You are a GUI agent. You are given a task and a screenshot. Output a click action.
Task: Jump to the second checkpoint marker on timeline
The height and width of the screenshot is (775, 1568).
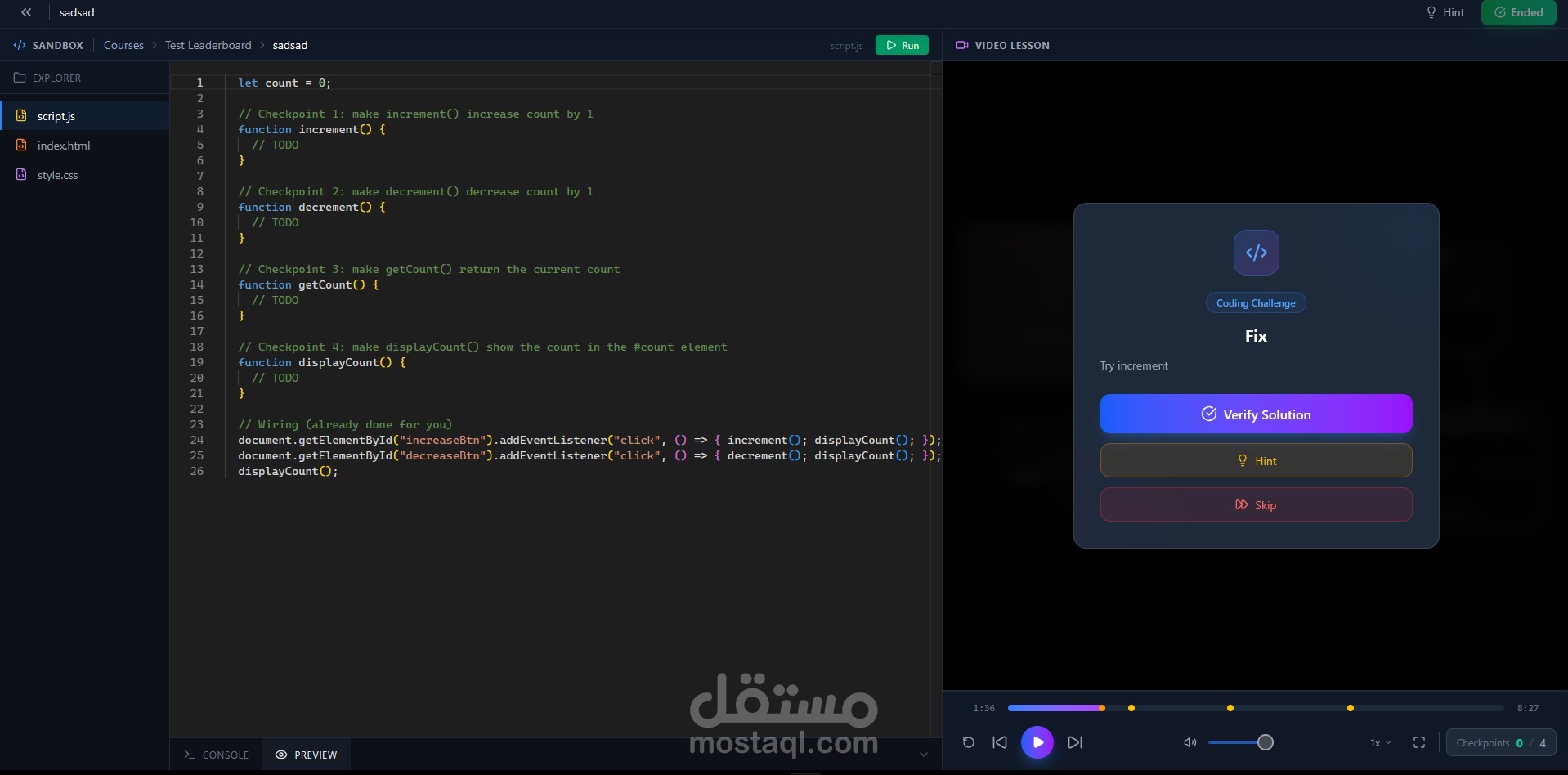tap(1131, 708)
